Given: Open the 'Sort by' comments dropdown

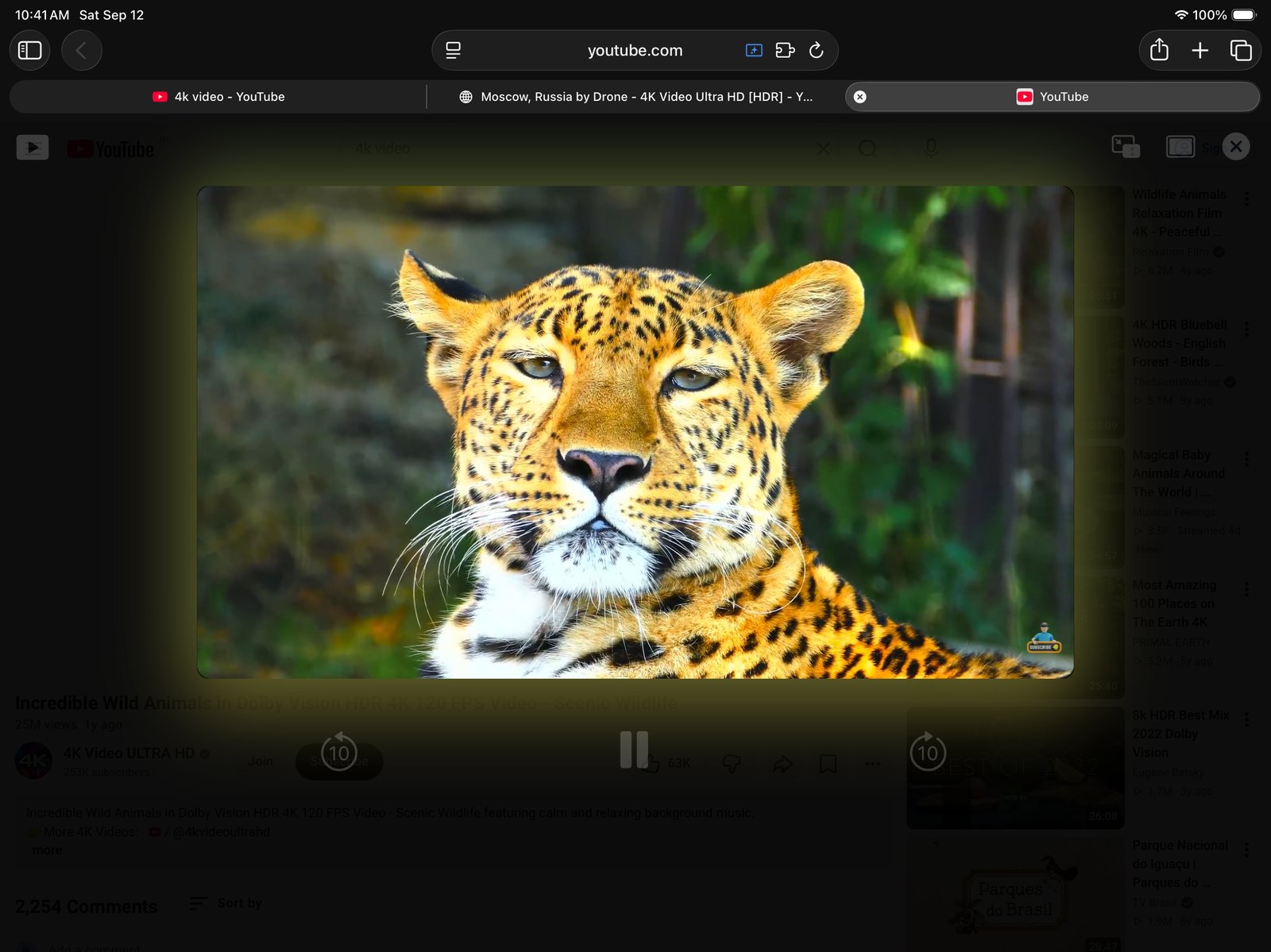Looking at the screenshot, I should [226, 903].
